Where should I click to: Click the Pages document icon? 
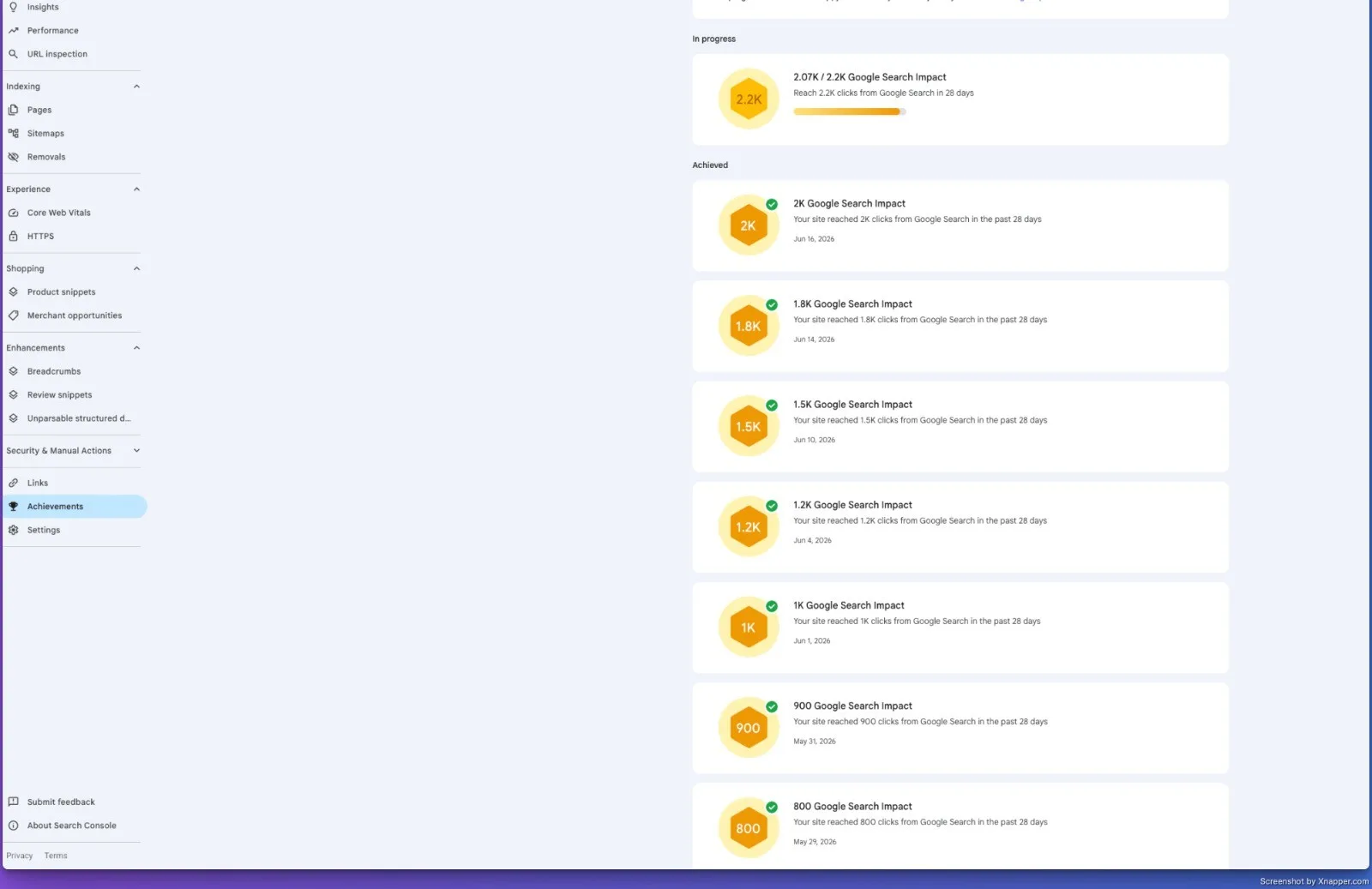tap(13, 110)
